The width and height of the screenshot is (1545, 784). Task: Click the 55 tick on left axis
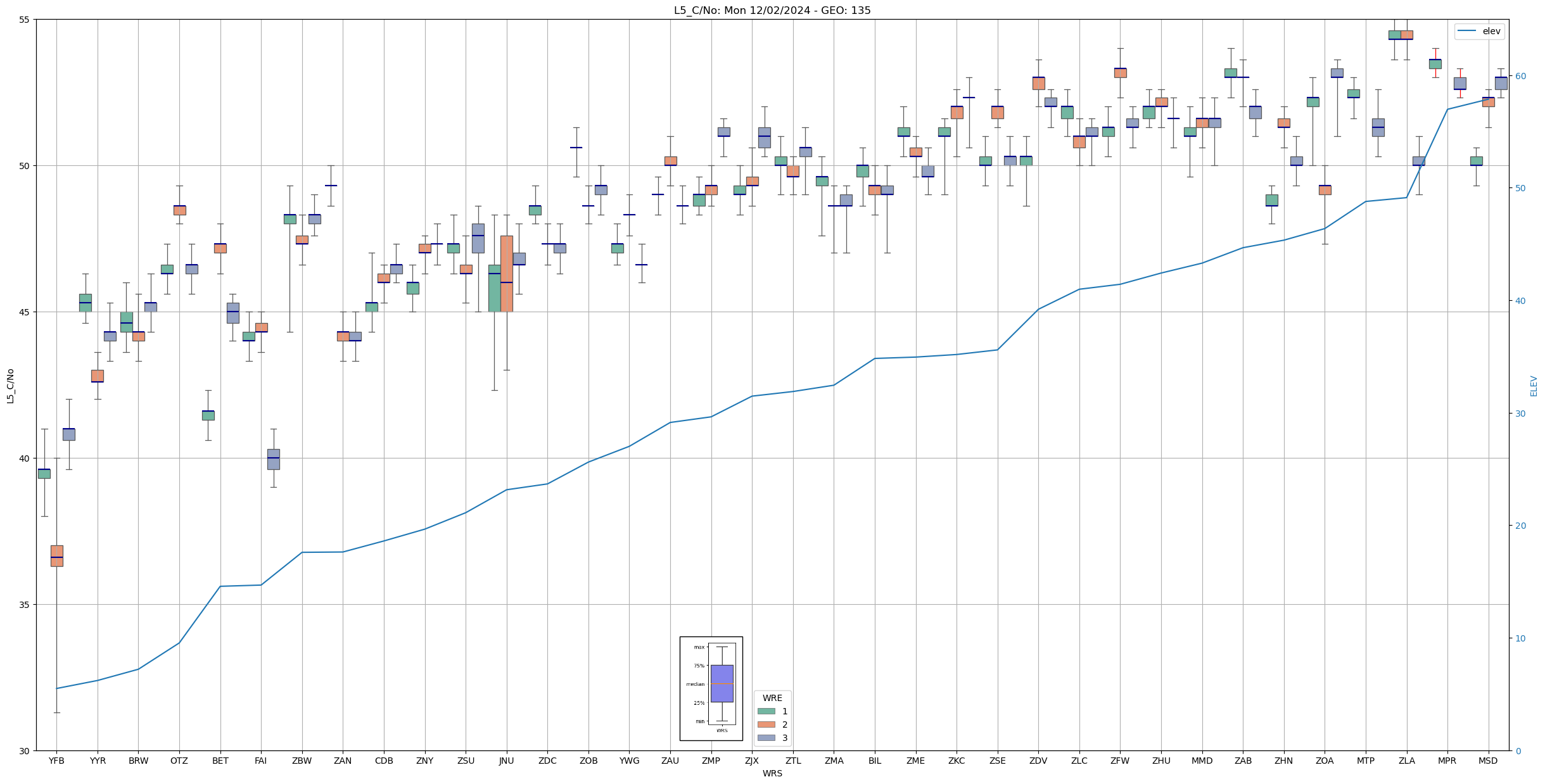[x=24, y=20]
